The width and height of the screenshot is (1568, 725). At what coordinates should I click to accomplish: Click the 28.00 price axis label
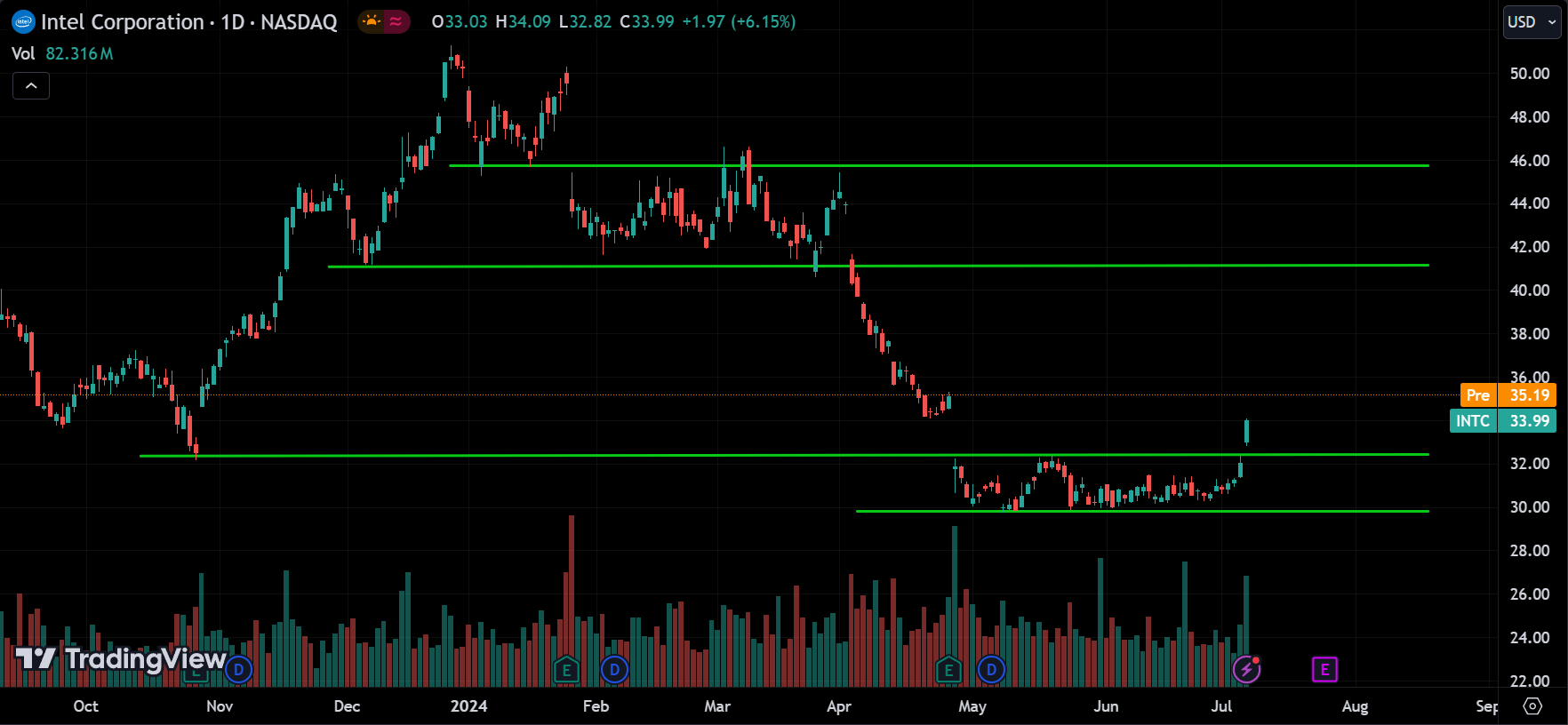pos(1530,551)
